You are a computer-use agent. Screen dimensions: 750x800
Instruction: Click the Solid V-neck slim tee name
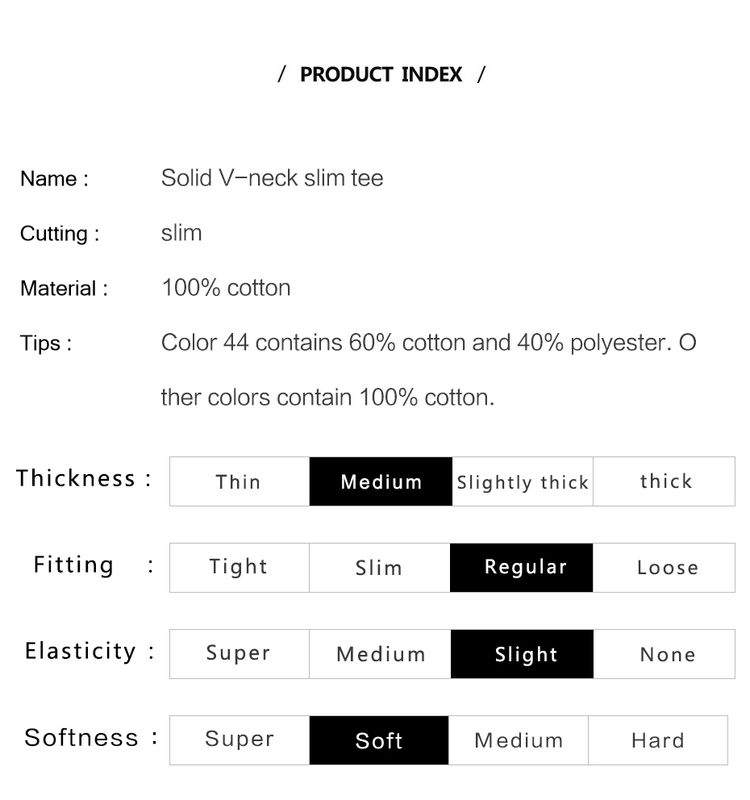(272, 179)
